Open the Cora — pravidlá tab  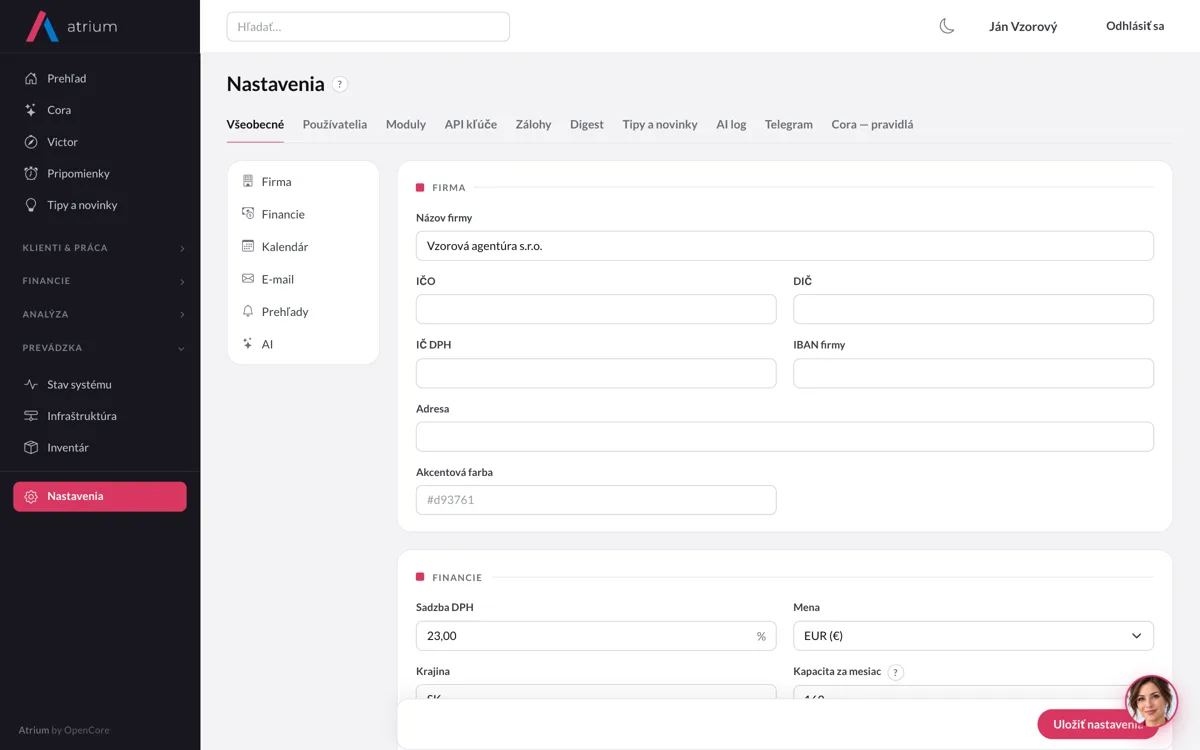tap(872, 124)
